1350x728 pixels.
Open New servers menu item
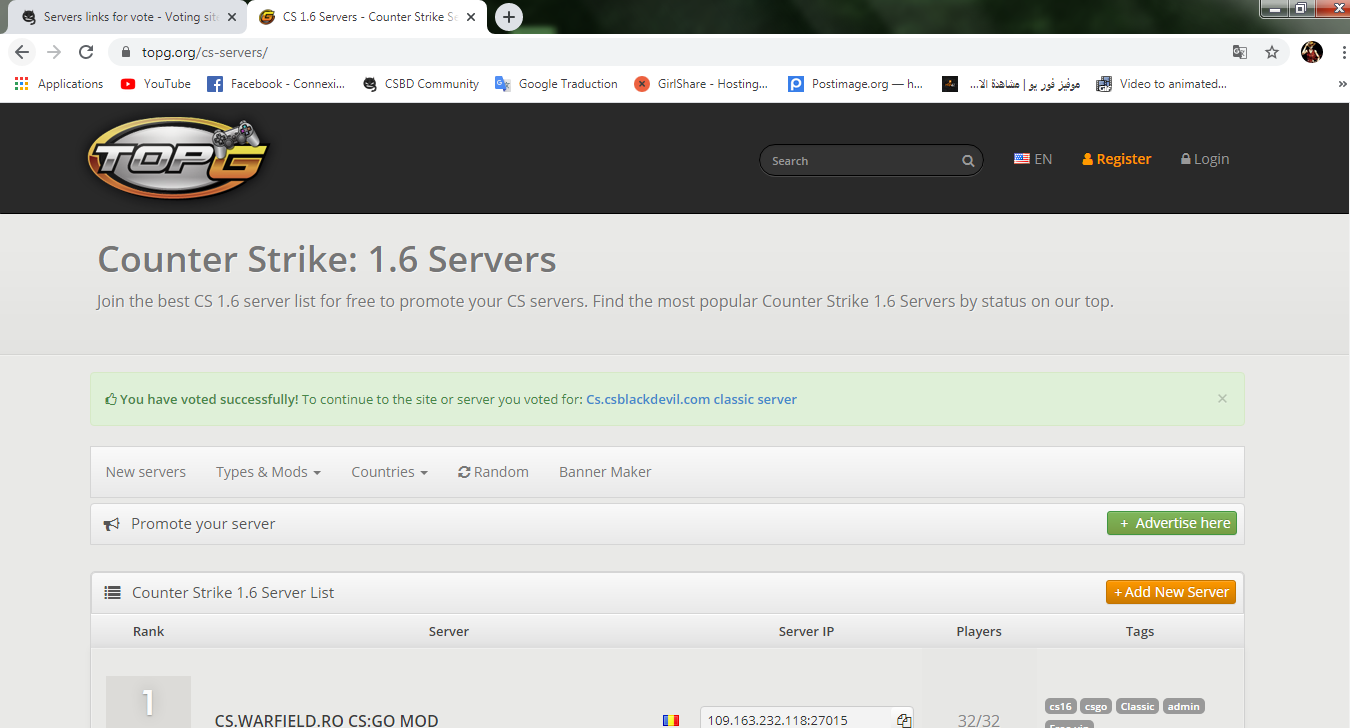[146, 472]
